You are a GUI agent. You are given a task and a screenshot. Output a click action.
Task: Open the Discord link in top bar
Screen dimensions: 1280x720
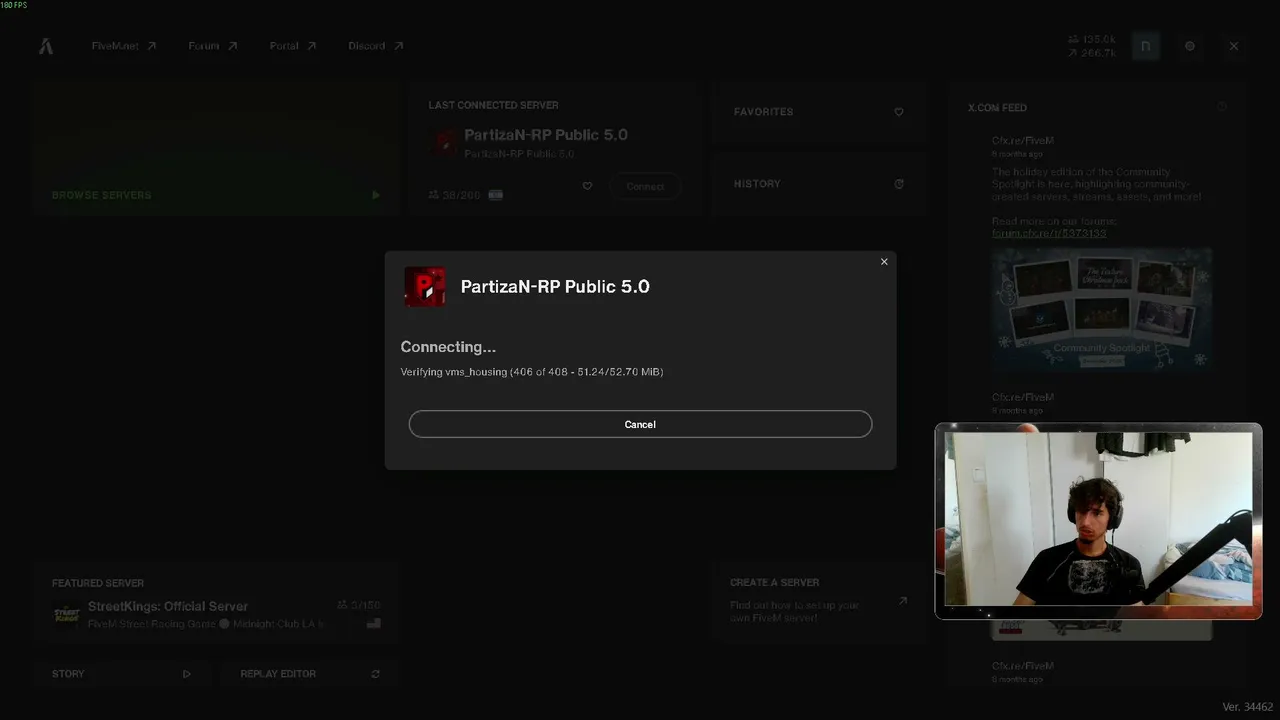(x=376, y=46)
